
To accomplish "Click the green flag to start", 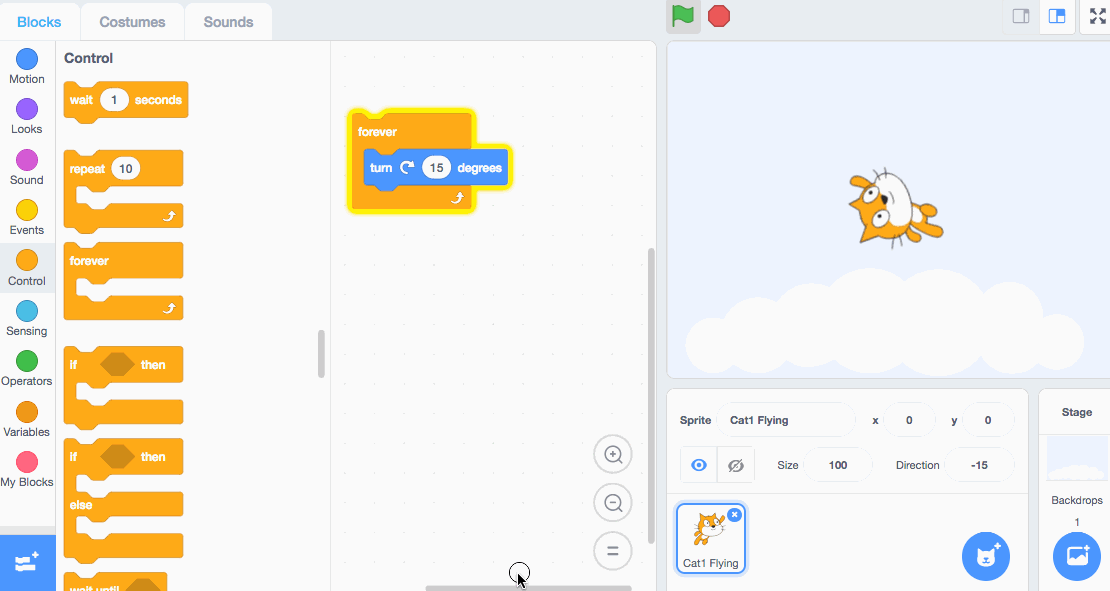I will [x=683, y=16].
